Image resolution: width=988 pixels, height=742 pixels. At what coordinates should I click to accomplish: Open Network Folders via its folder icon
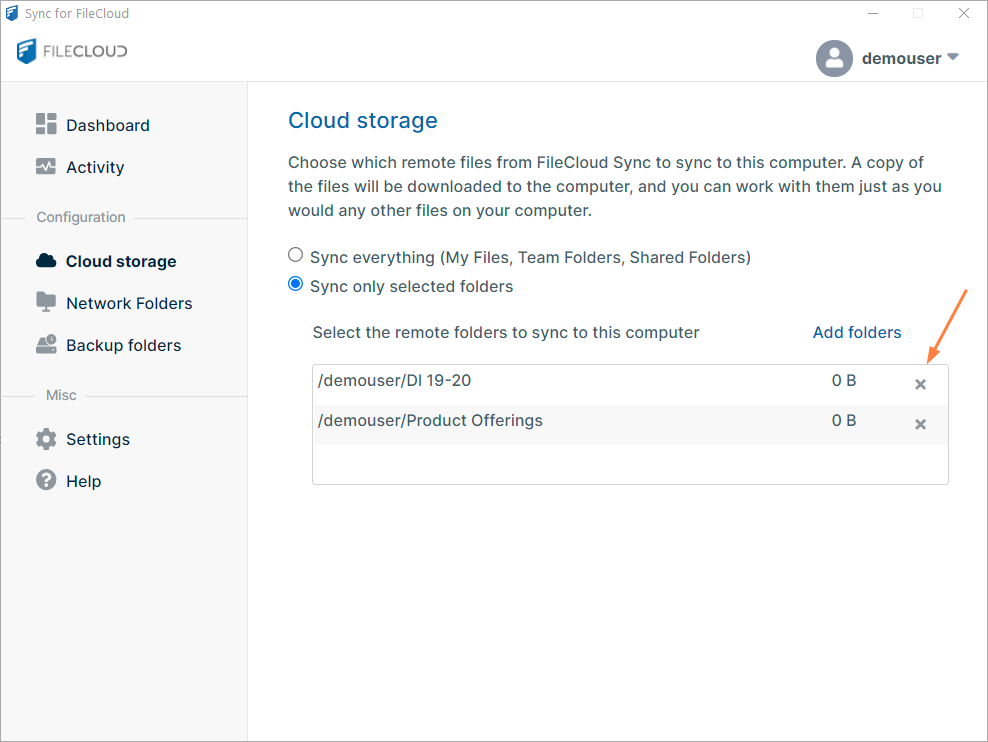point(46,302)
